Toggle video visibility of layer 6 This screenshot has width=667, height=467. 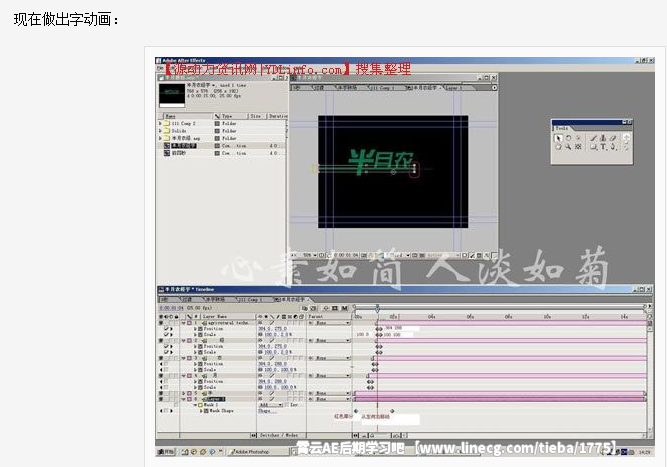(x=161, y=399)
